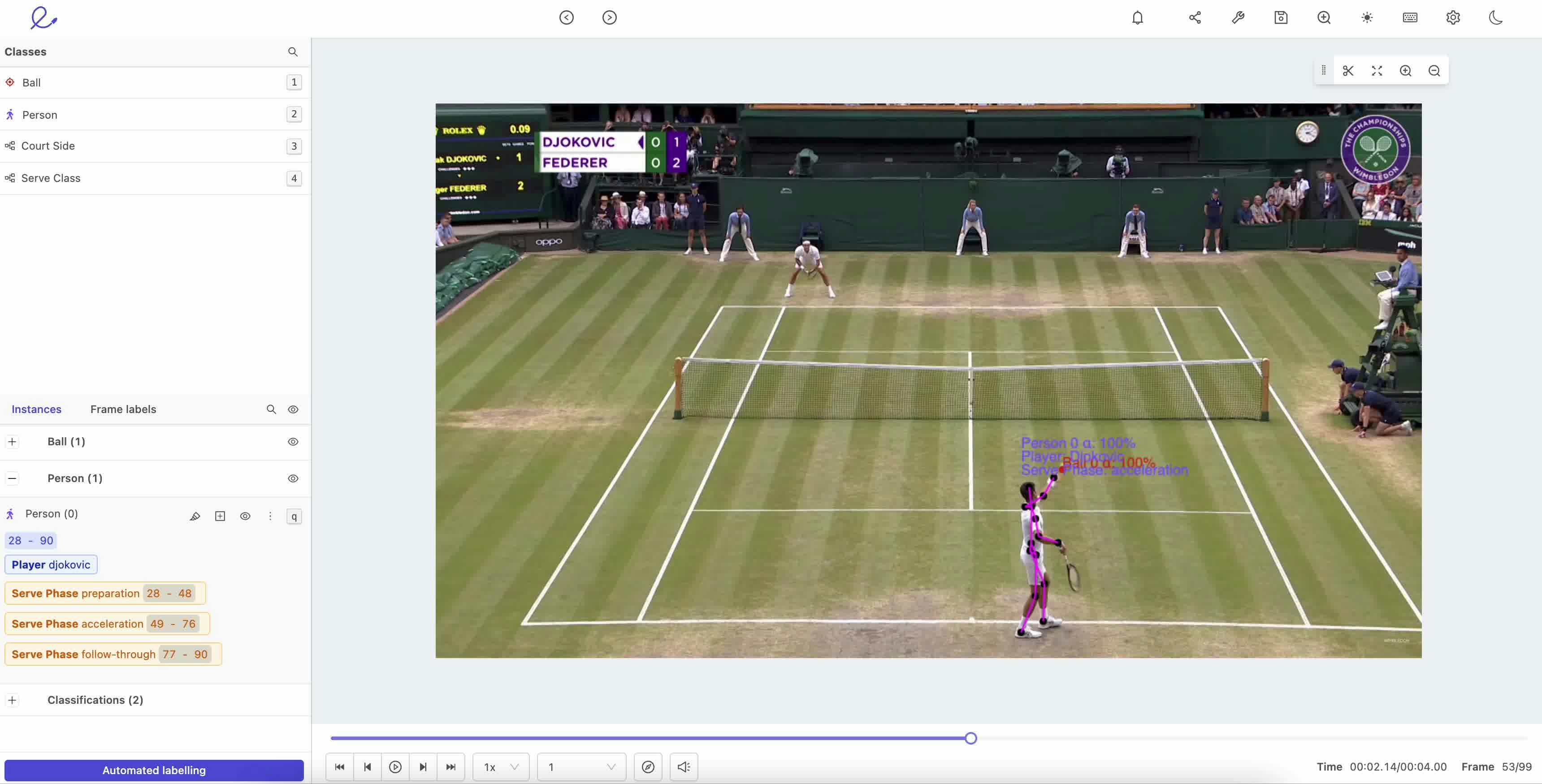Grab the canvas toolbar drag handle
The height and width of the screenshot is (784, 1542).
coord(1324,71)
